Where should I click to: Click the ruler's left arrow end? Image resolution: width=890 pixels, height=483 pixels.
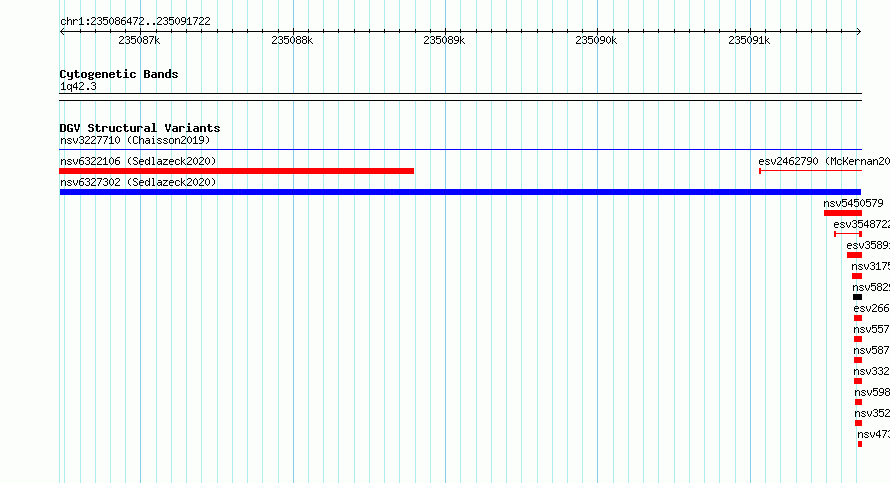click(62, 32)
